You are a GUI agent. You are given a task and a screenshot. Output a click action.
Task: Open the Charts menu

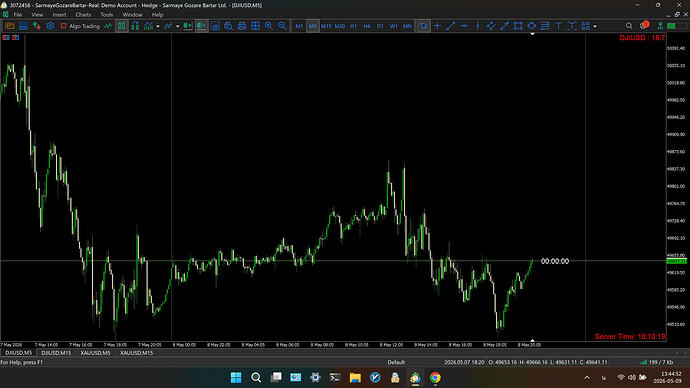(83, 15)
